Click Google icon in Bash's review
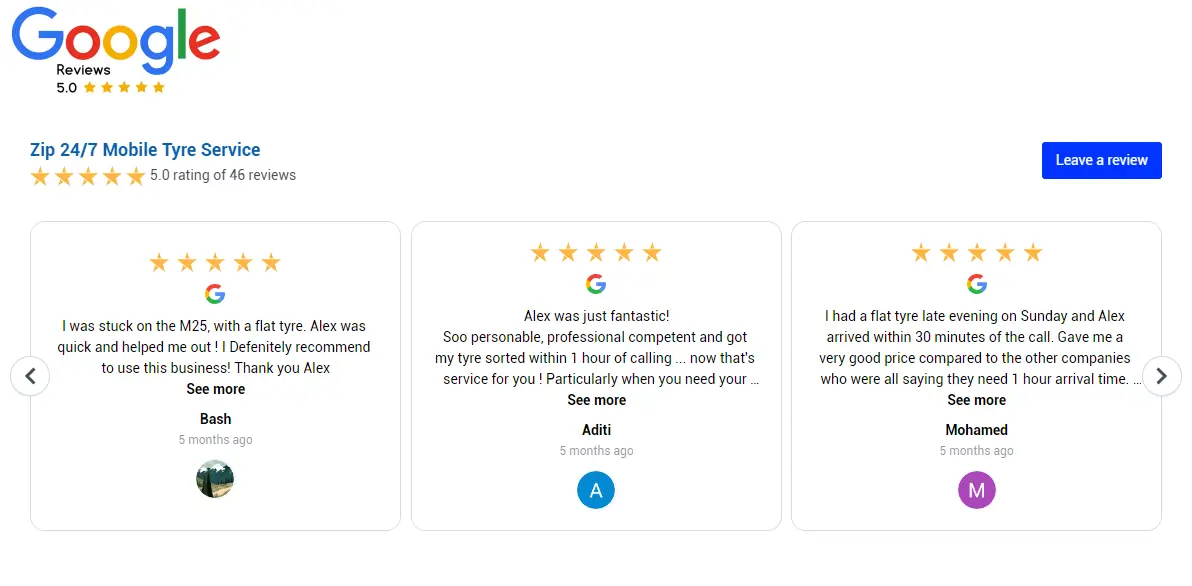 [215, 294]
